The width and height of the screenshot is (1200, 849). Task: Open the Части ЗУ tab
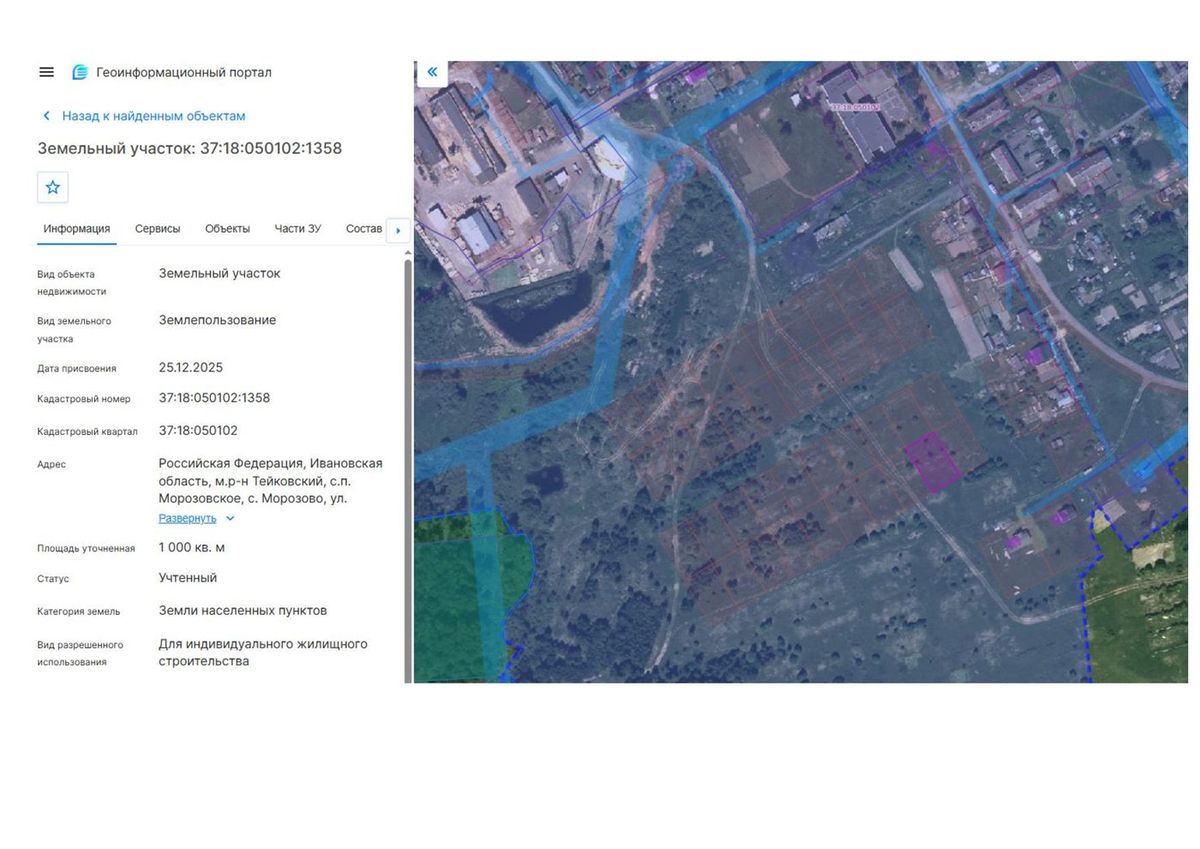298,229
